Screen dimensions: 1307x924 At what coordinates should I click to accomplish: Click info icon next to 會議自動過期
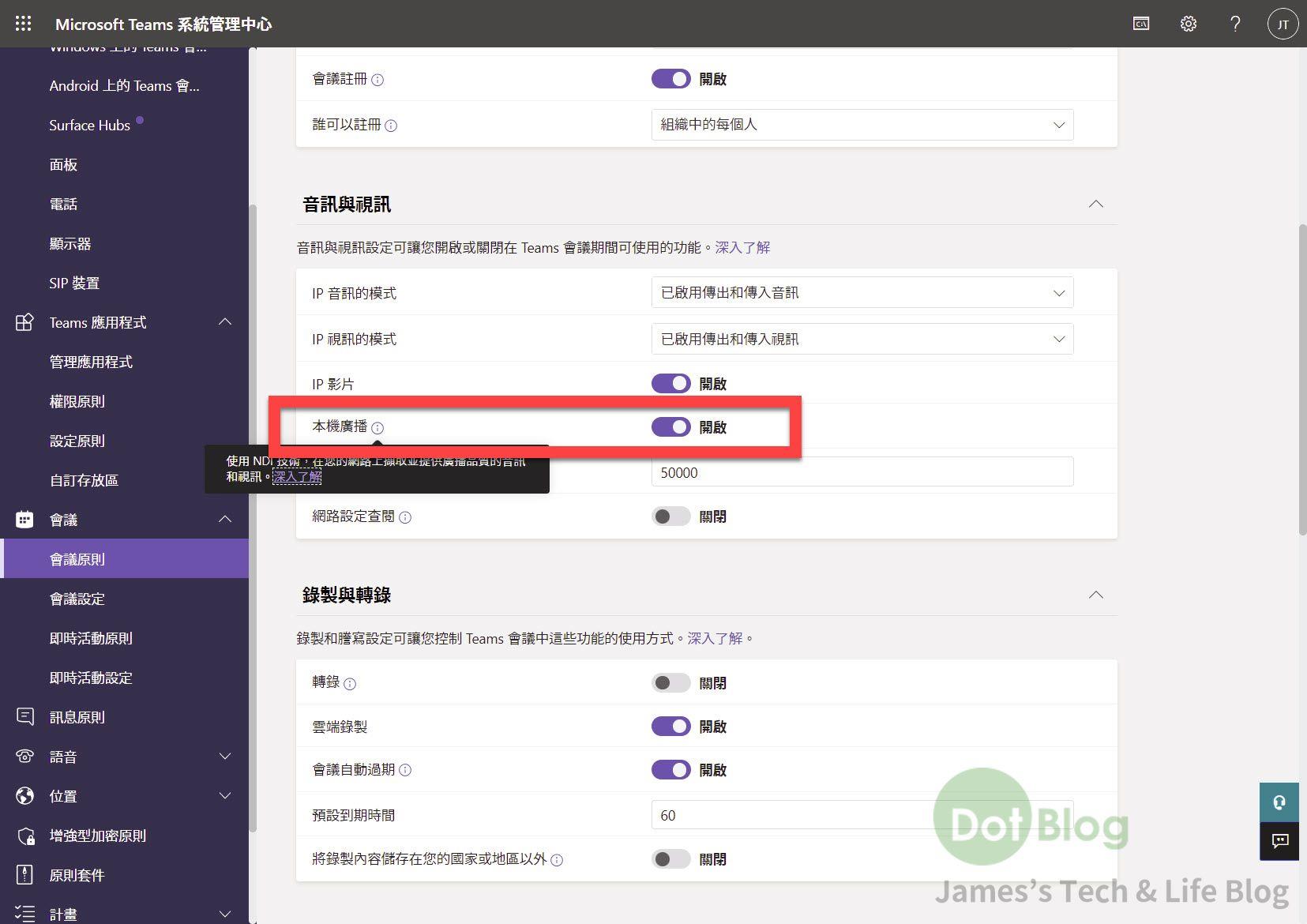(x=405, y=770)
